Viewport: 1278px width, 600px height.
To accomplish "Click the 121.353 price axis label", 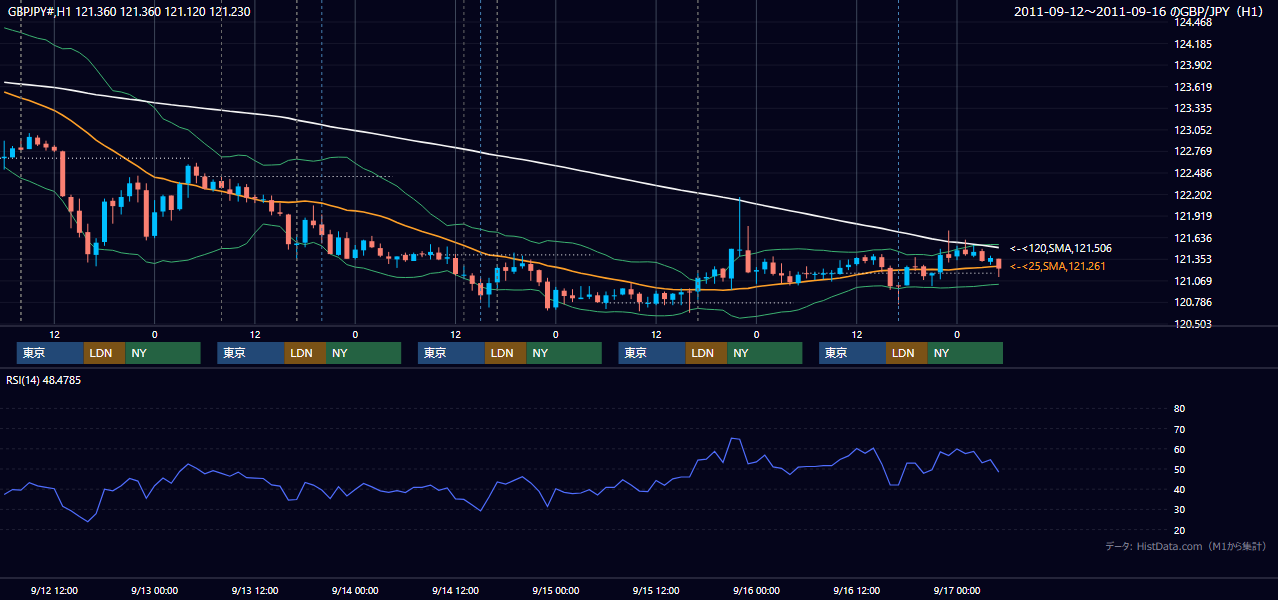I will click(x=1194, y=259).
